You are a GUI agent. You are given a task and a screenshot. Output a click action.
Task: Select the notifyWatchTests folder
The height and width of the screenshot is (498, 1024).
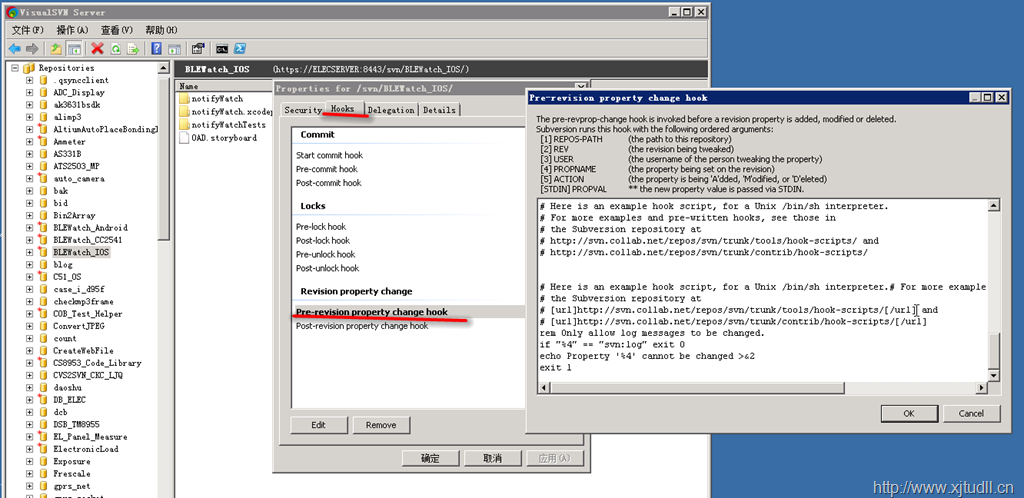click(228, 125)
